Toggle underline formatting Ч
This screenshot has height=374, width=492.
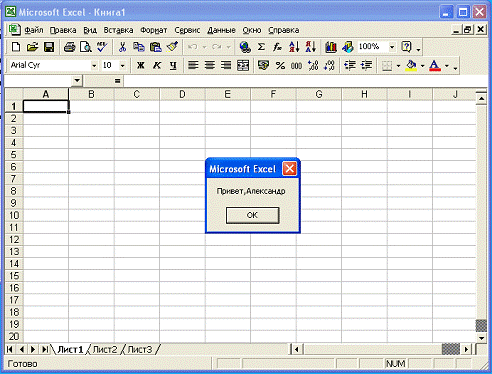click(173, 65)
